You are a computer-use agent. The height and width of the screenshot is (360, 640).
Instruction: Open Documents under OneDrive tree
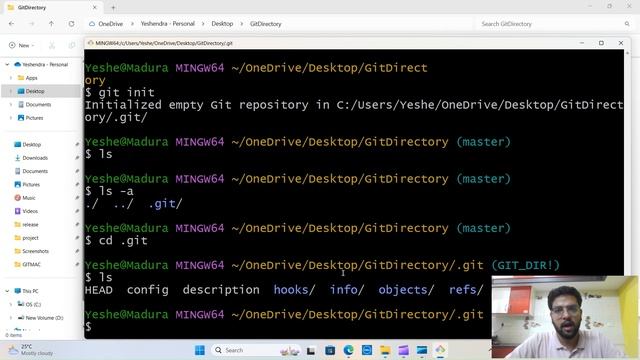tap(34, 104)
